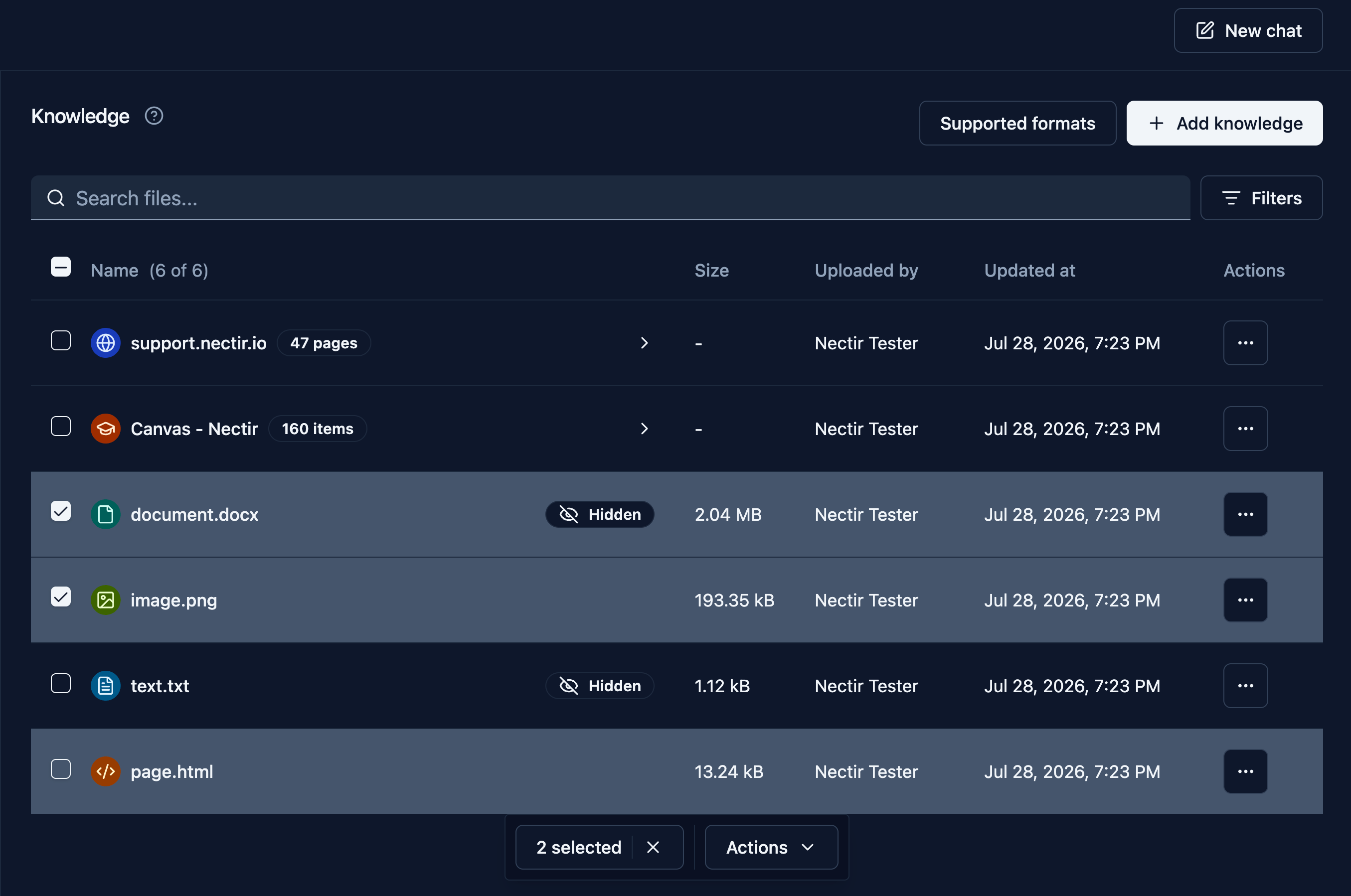The height and width of the screenshot is (896, 1351).
Task: Open Supported formats
Action: [x=1017, y=124]
